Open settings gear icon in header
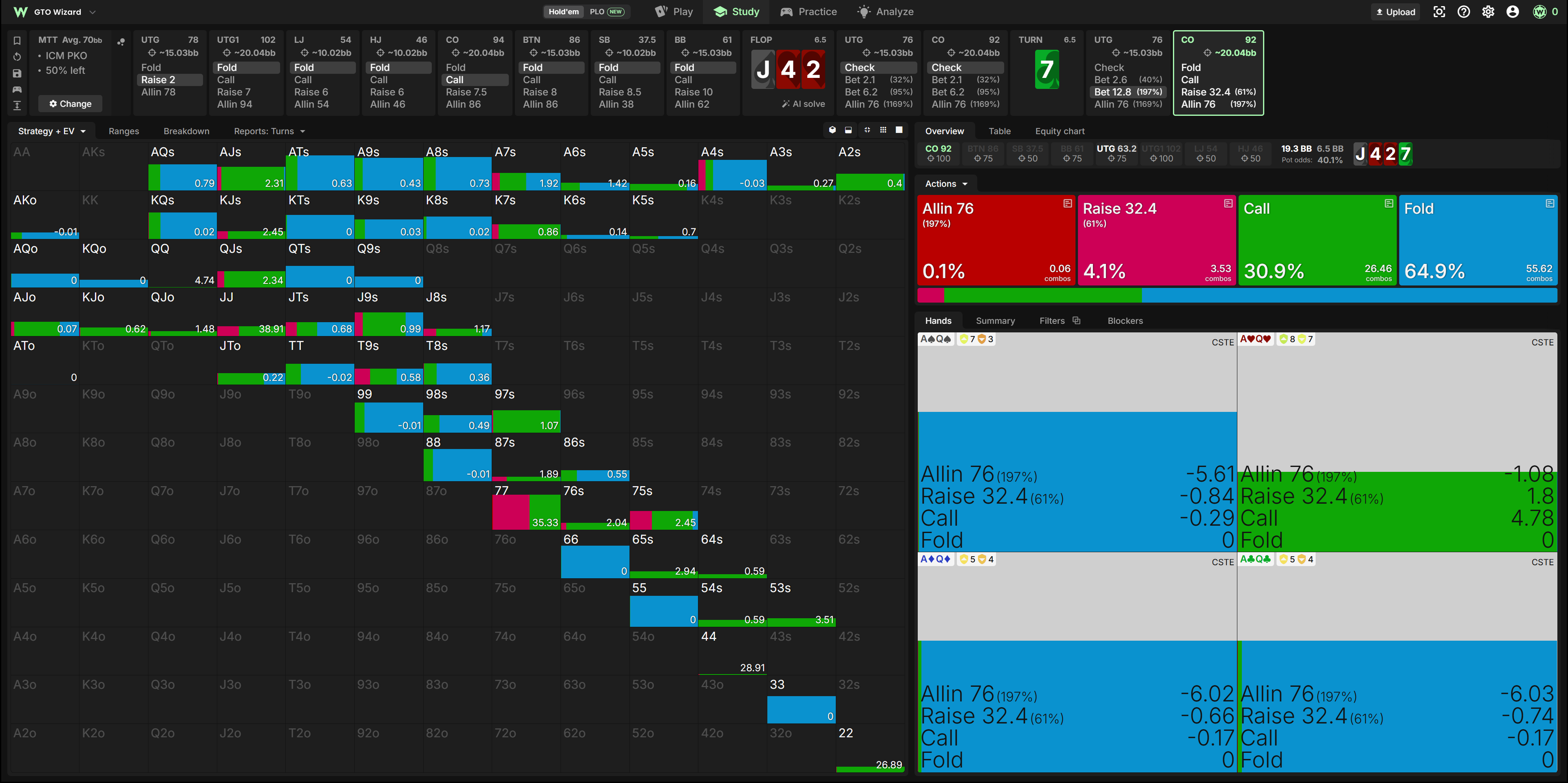The height and width of the screenshot is (783, 1568). pyautogui.click(x=1488, y=11)
